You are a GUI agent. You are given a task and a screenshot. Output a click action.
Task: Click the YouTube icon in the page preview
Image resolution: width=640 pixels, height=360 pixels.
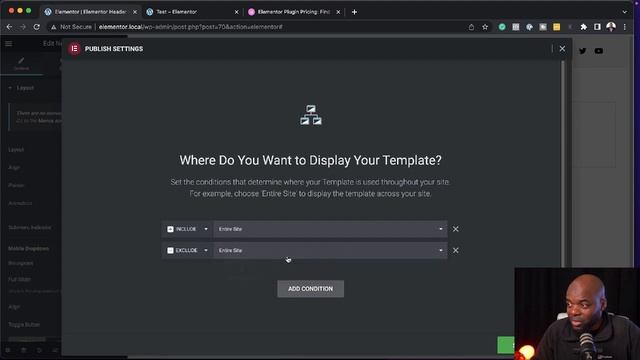pyautogui.click(x=598, y=51)
